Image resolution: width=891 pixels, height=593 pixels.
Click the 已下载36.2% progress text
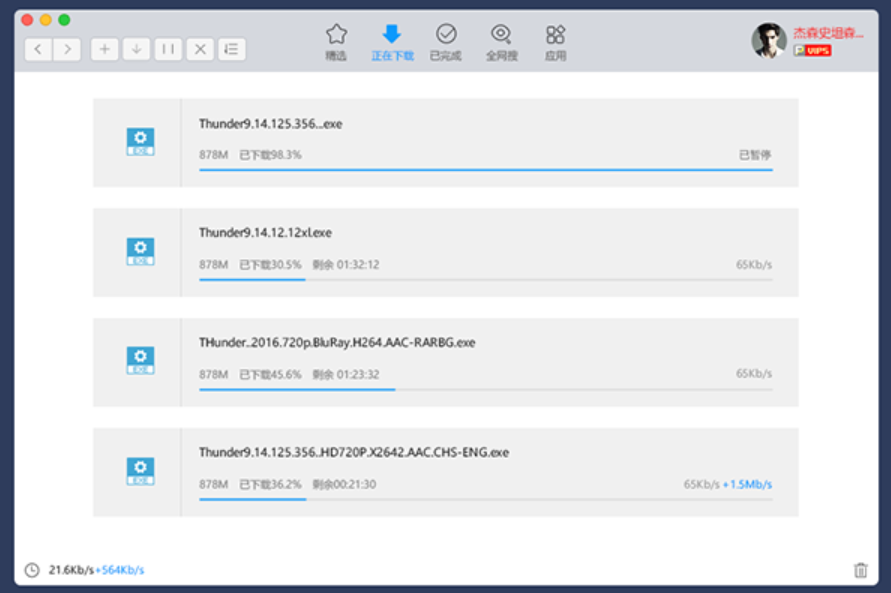click(x=270, y=485)
